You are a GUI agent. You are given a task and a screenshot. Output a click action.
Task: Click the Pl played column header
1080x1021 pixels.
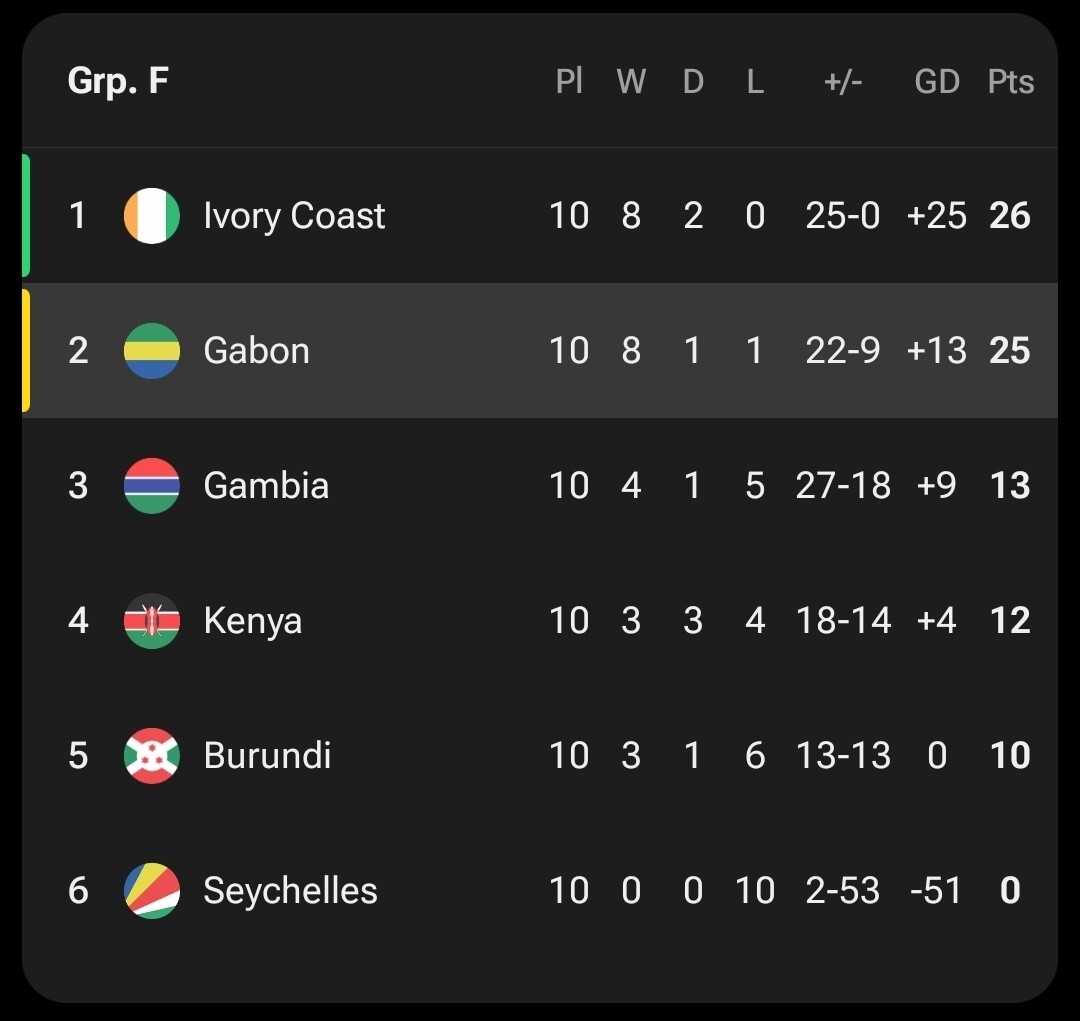[569, 82]
